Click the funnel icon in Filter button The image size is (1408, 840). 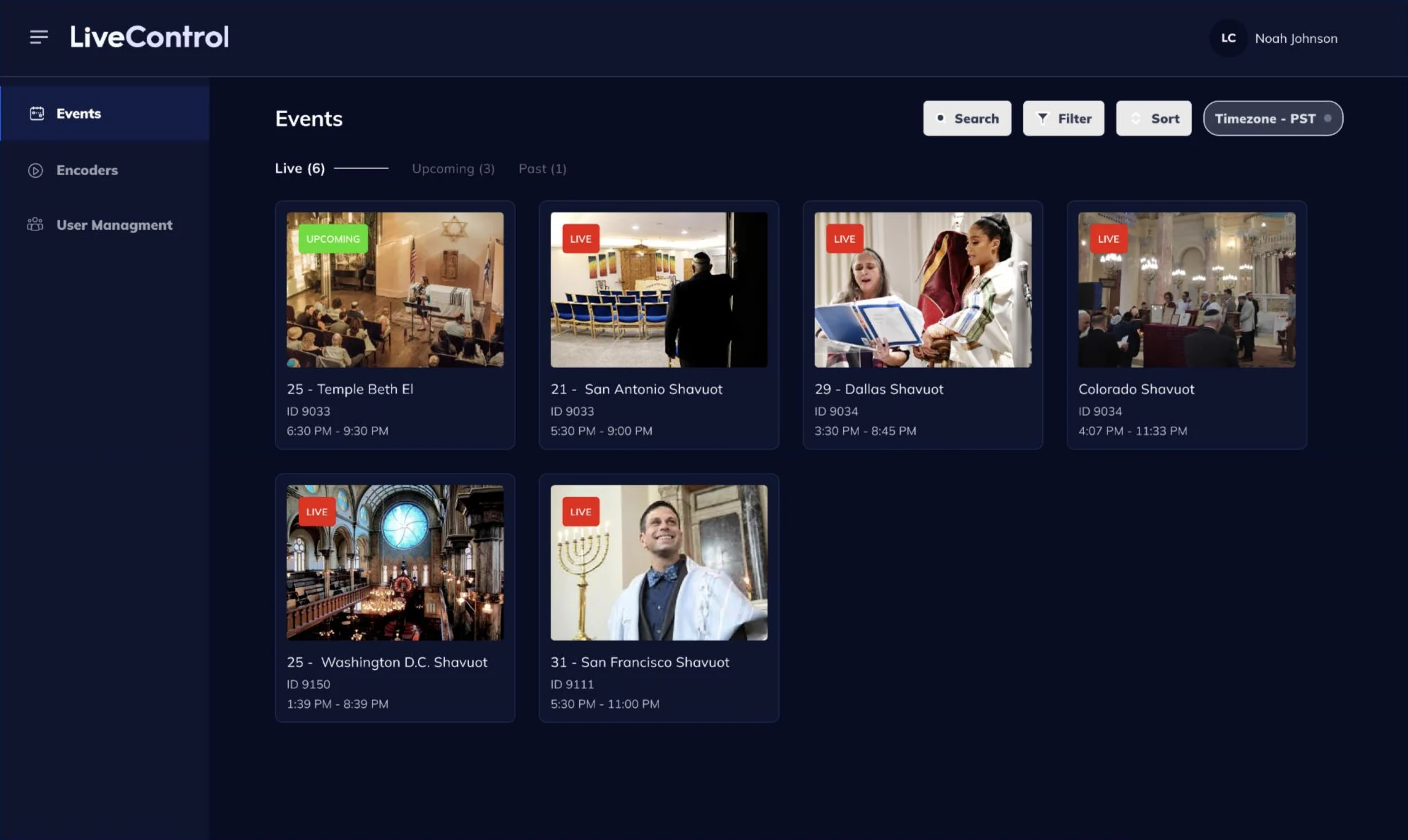tap(1042, 119)
